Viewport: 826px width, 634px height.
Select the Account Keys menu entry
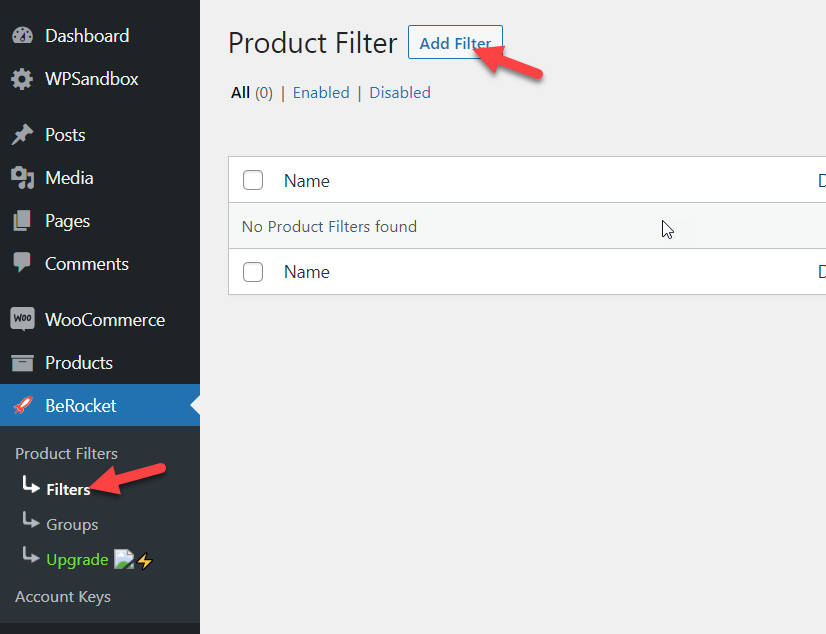[x=63, y=597]
